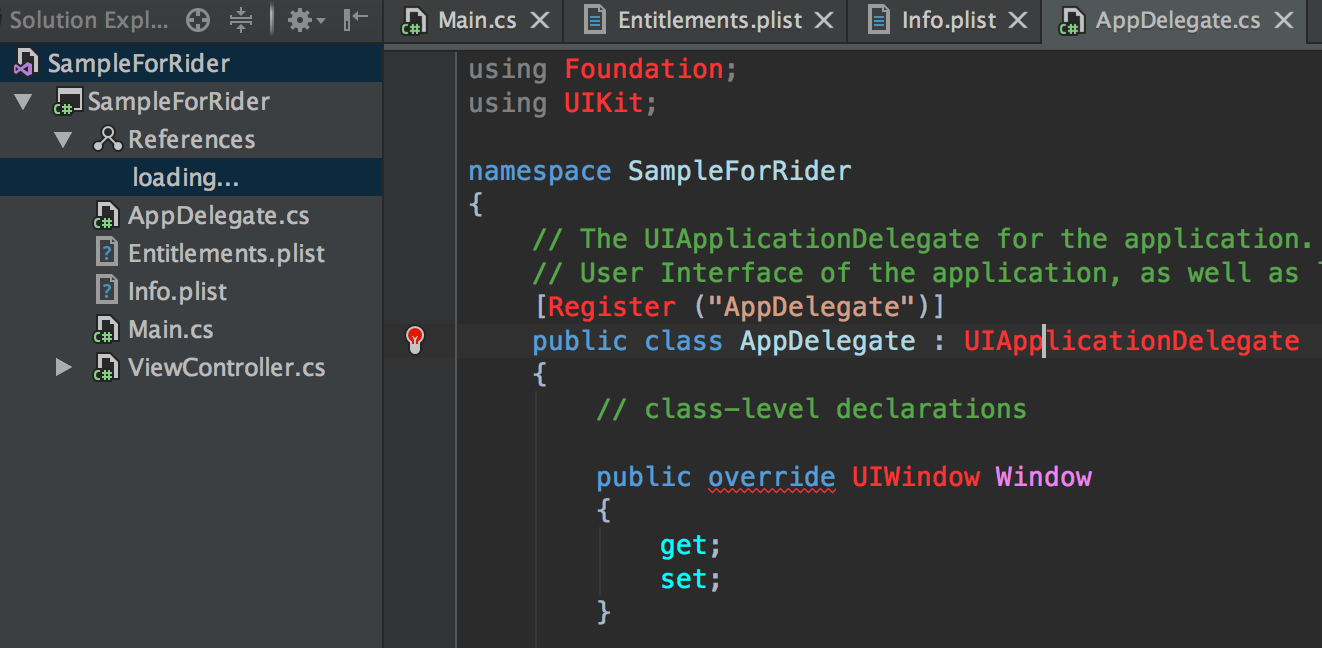Select Main.cs in the tree
Screen dimensions: 1322x648
coord(170,330)
